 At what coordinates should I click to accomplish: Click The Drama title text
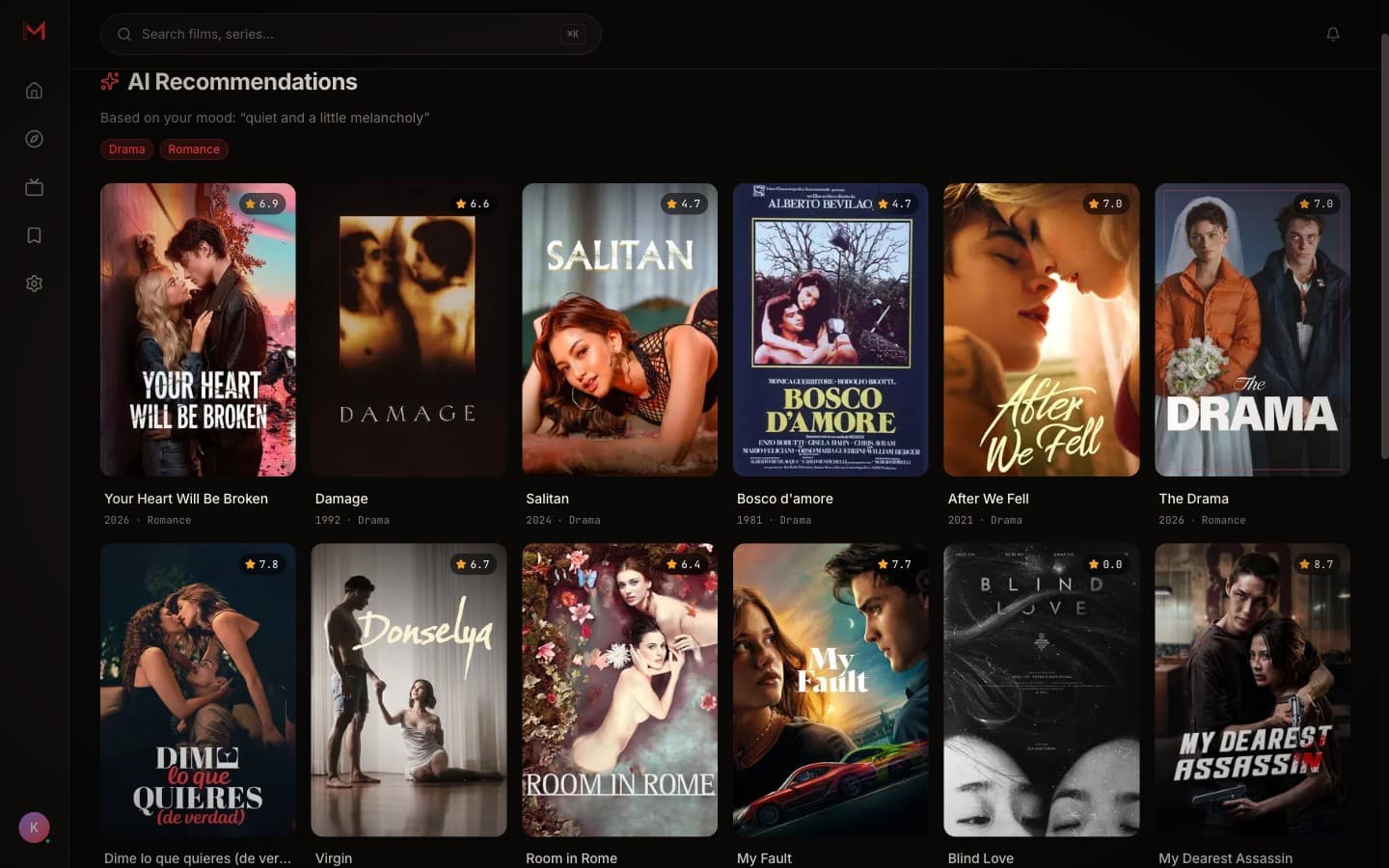click(1193, 499)
